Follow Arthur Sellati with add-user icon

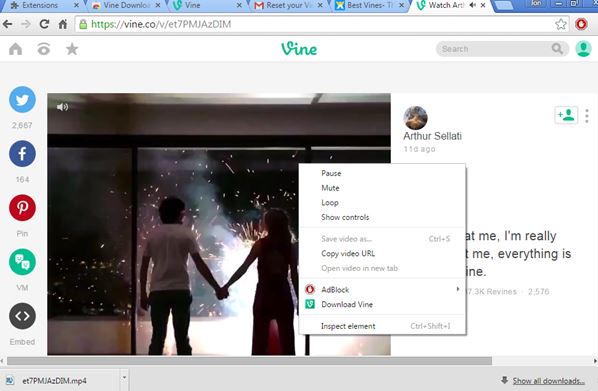(566, 115)
